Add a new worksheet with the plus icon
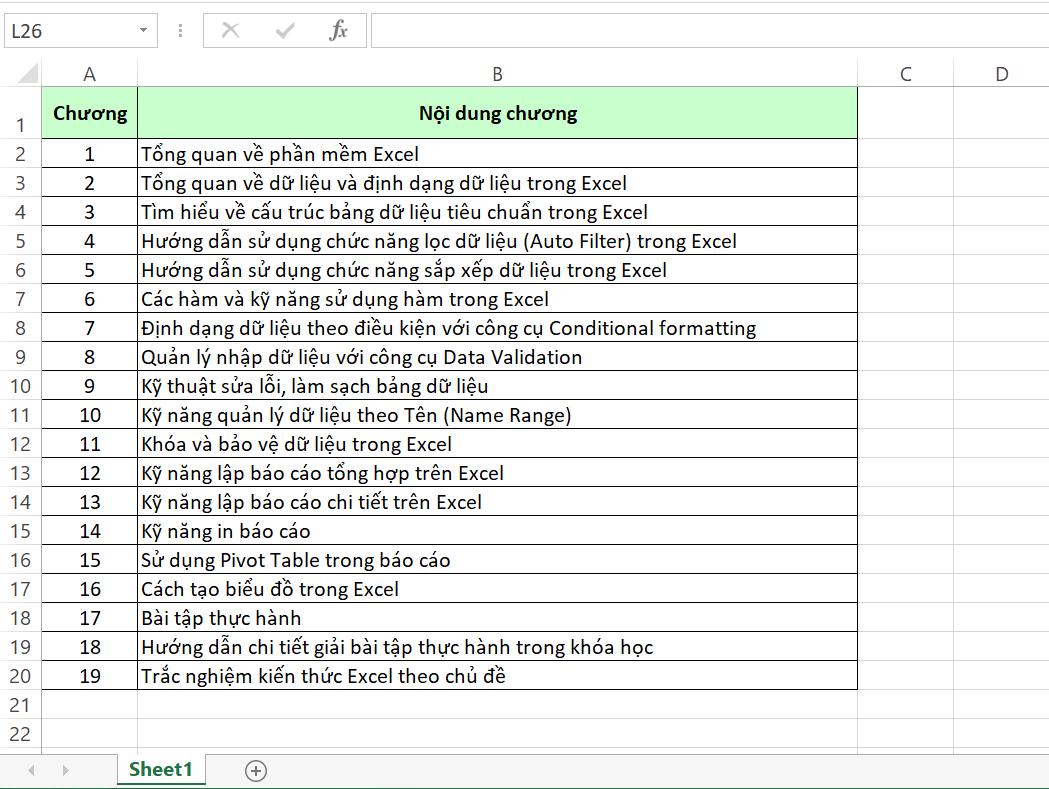This screenshot has width=1049, height=789. (255, 770)
